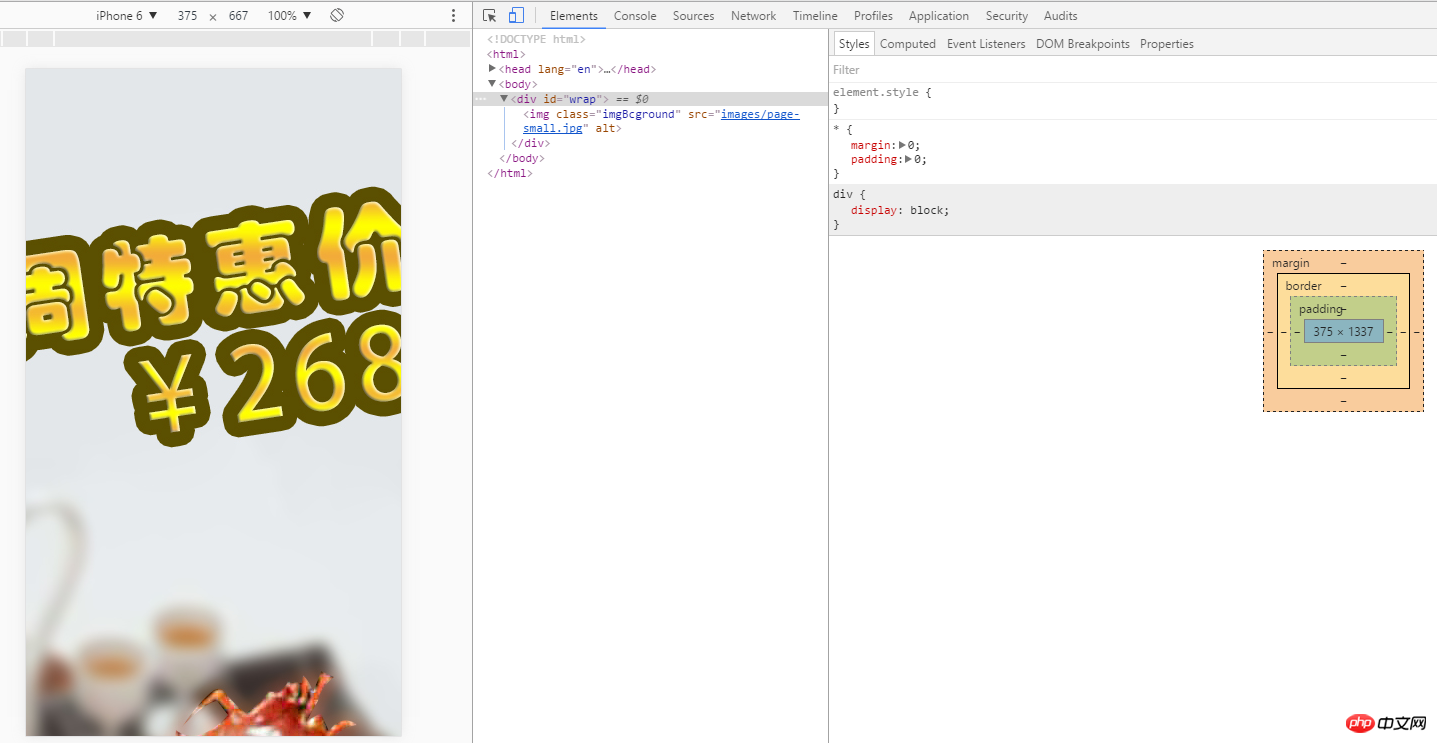1437x743 pixels.
Task: Toggle the device toolbar icon
Action: (x=516, y=15)
